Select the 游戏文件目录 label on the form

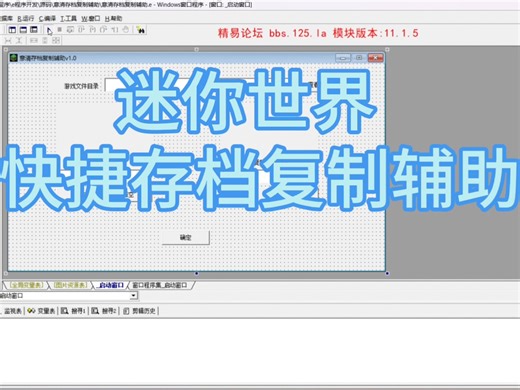click(81, 86)
